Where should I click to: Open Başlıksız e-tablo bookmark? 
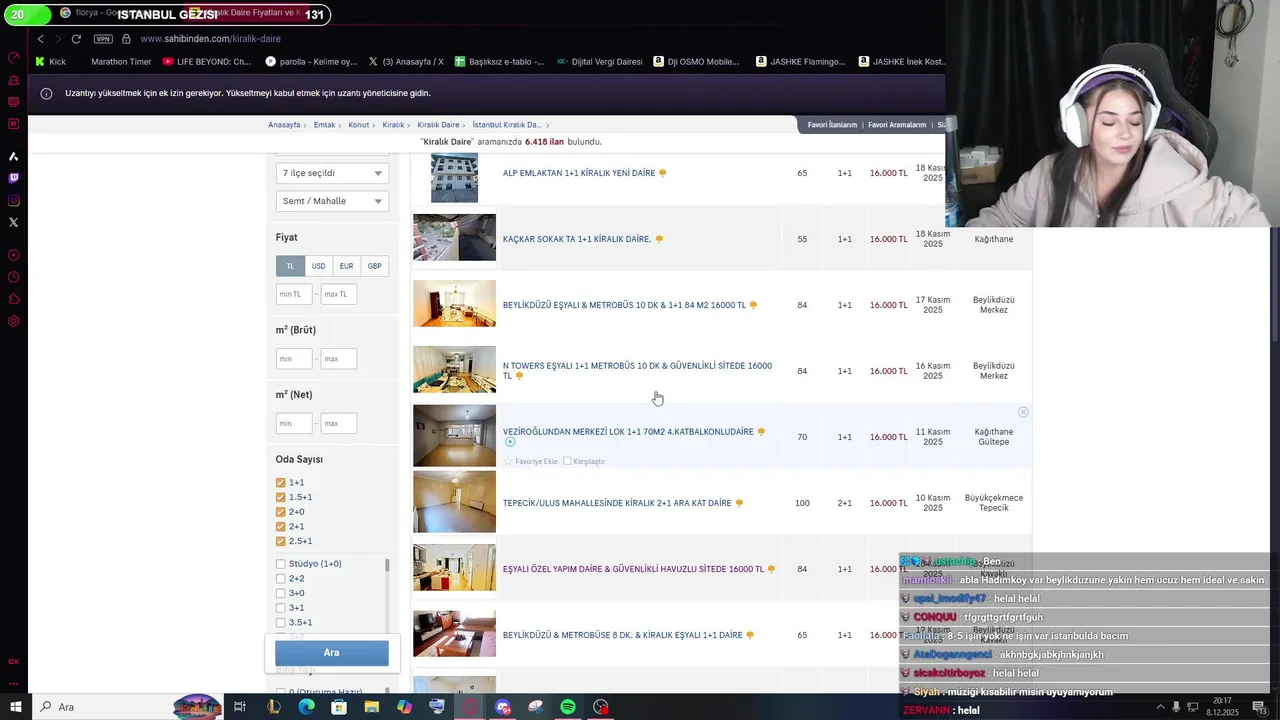[x=499, y=61]
